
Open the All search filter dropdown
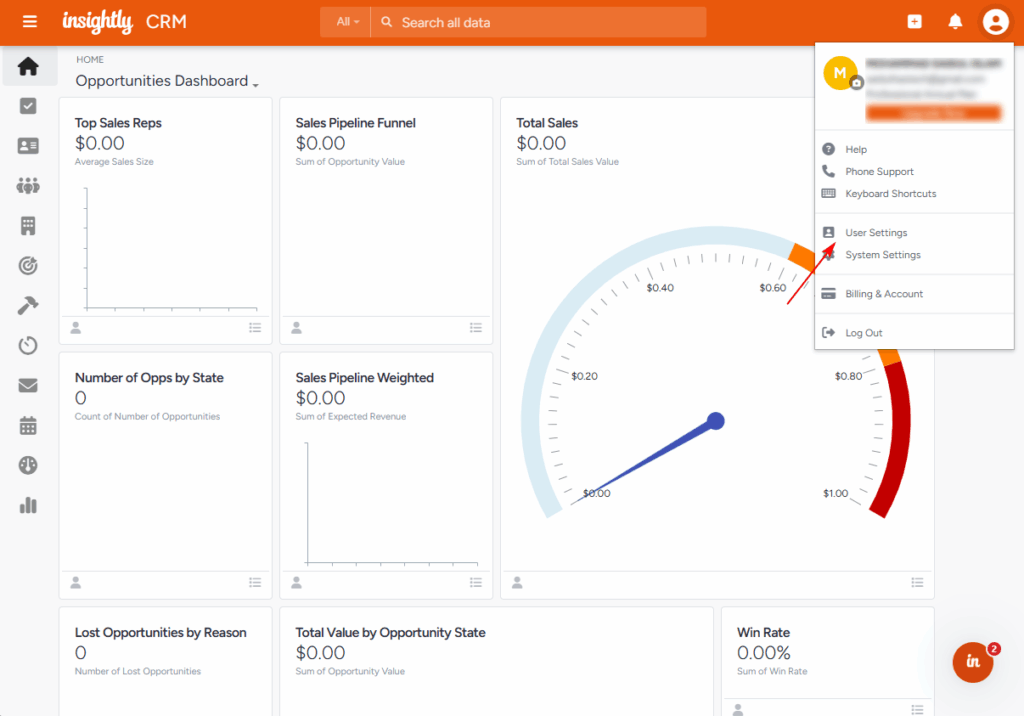348,22
